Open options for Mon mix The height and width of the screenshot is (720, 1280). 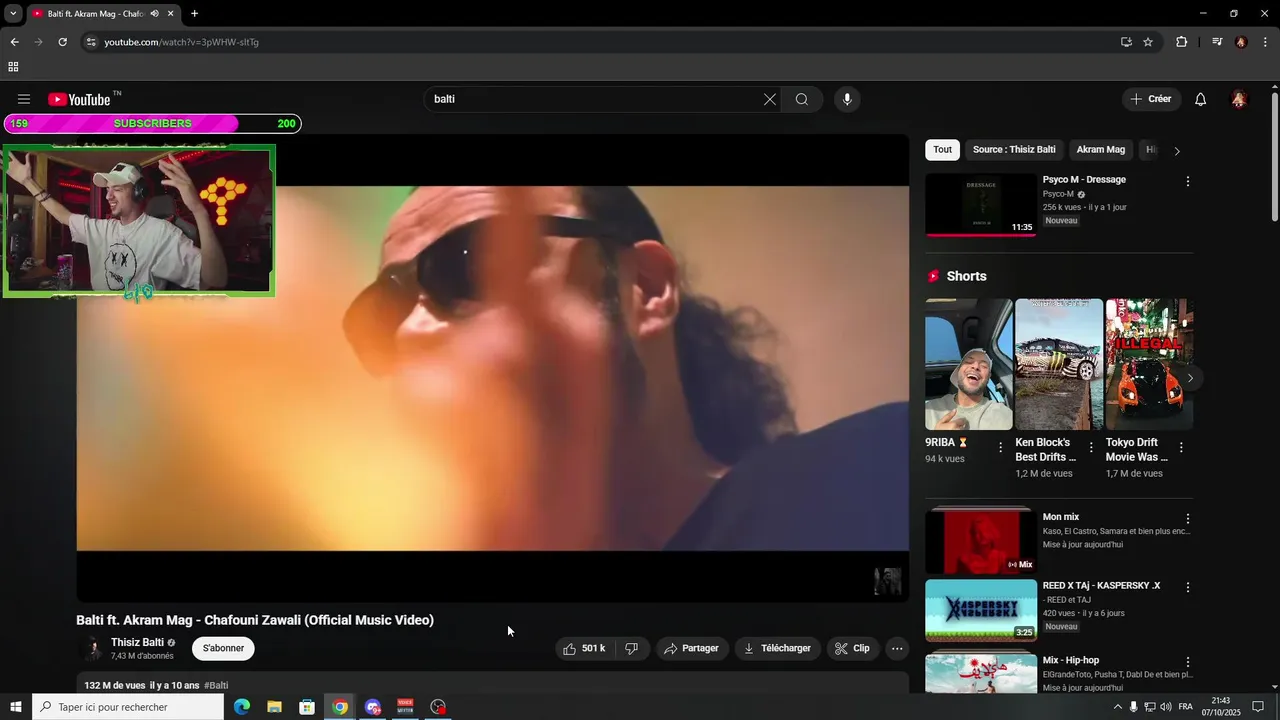[x=1188, y=519]
